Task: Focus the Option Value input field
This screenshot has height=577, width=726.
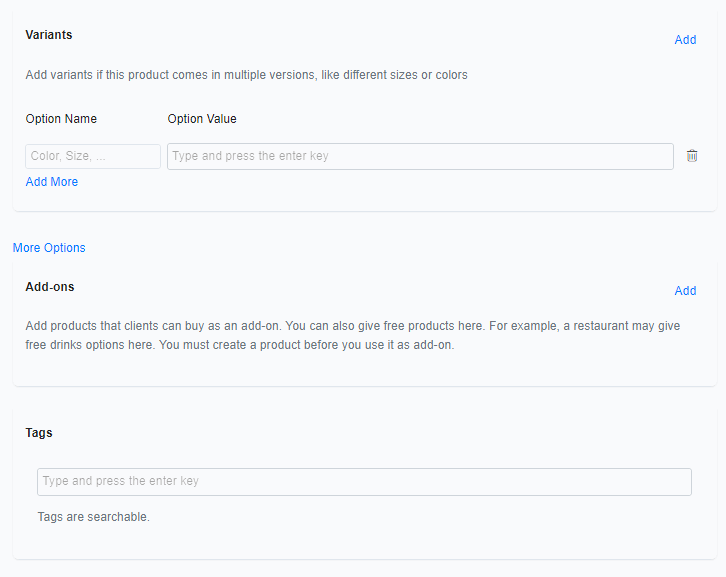Action: coord(420,156)
